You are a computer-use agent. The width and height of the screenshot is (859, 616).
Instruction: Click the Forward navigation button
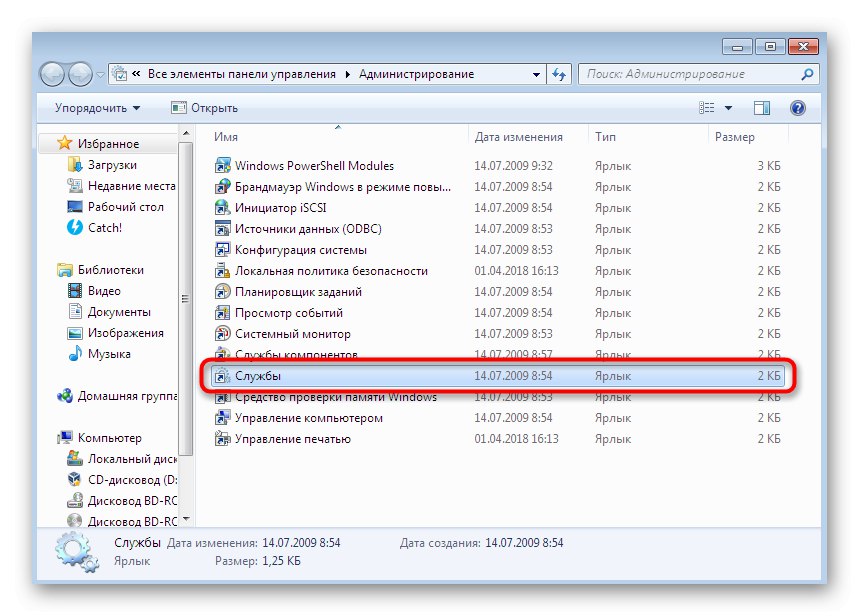click(x=80, y=75)
